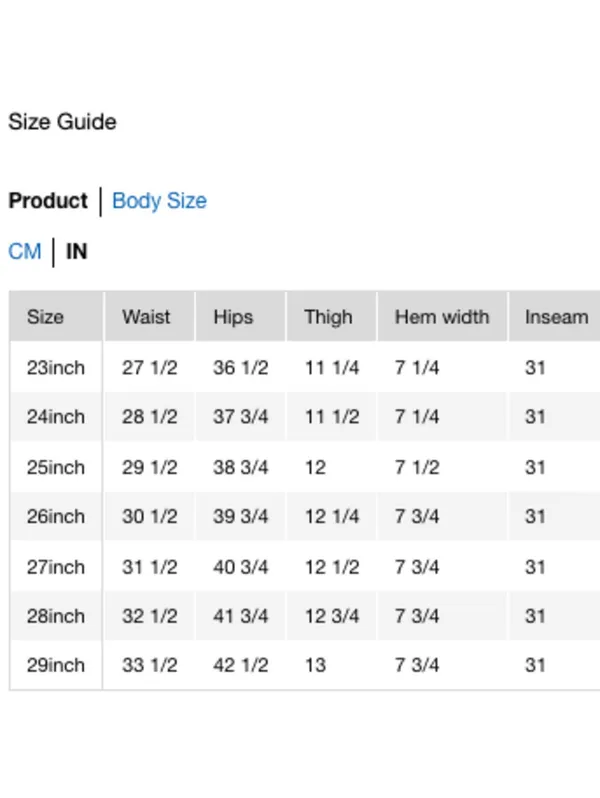Switch to the Body Size tab
This screenshot has width=600, height=798.
click(x=159, y=201)
